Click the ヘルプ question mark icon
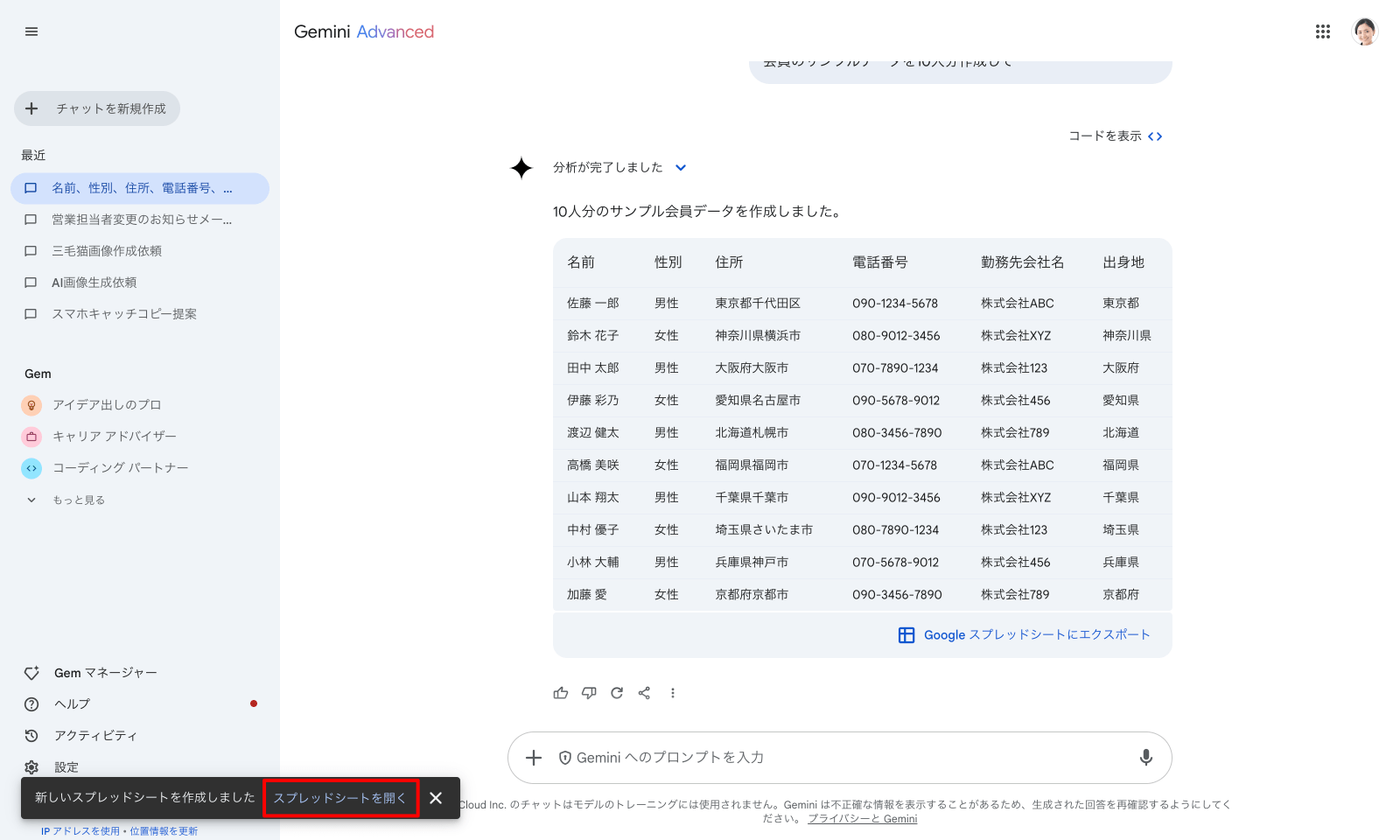Viewport: 1400px width, 840px height. click(x=31, y=704)
